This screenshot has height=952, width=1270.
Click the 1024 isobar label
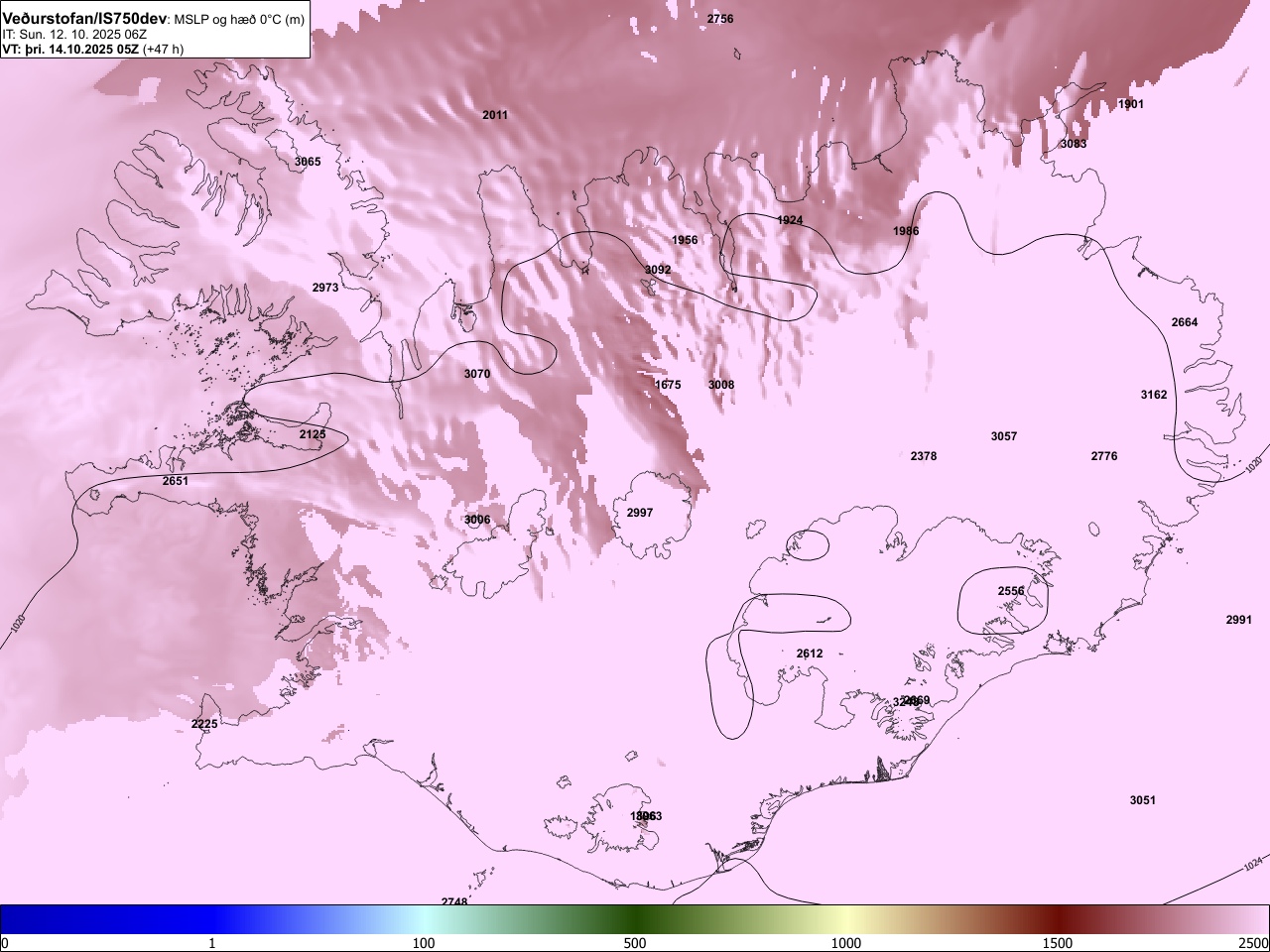[x=1254, y=865]
